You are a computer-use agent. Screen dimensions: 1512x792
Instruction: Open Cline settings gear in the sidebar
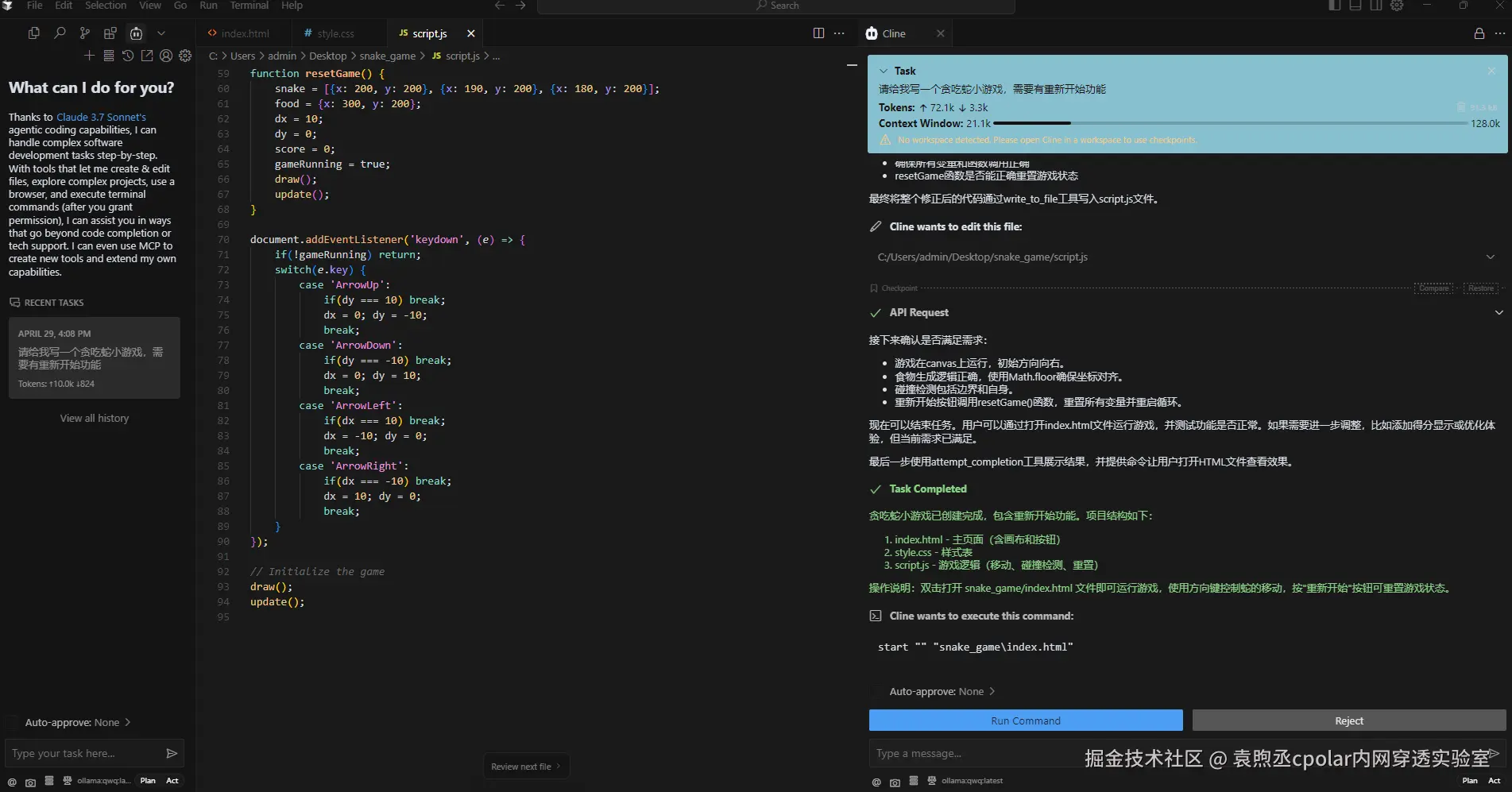pyautogui.click(x=185, y=56)
